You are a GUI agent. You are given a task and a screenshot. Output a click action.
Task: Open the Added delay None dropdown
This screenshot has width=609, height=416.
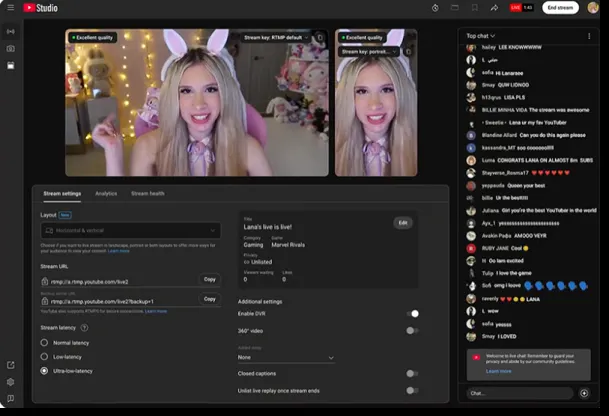click(286, 357)
